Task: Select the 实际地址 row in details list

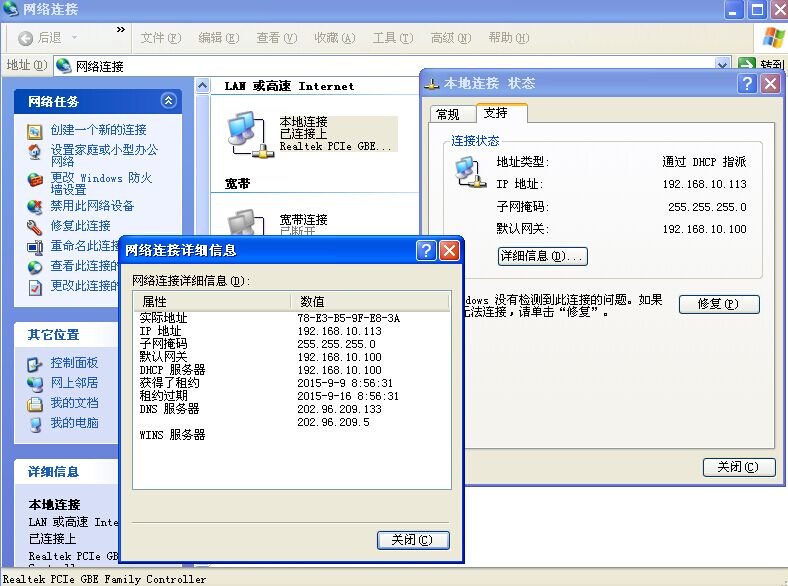Action: pos(292,318)
